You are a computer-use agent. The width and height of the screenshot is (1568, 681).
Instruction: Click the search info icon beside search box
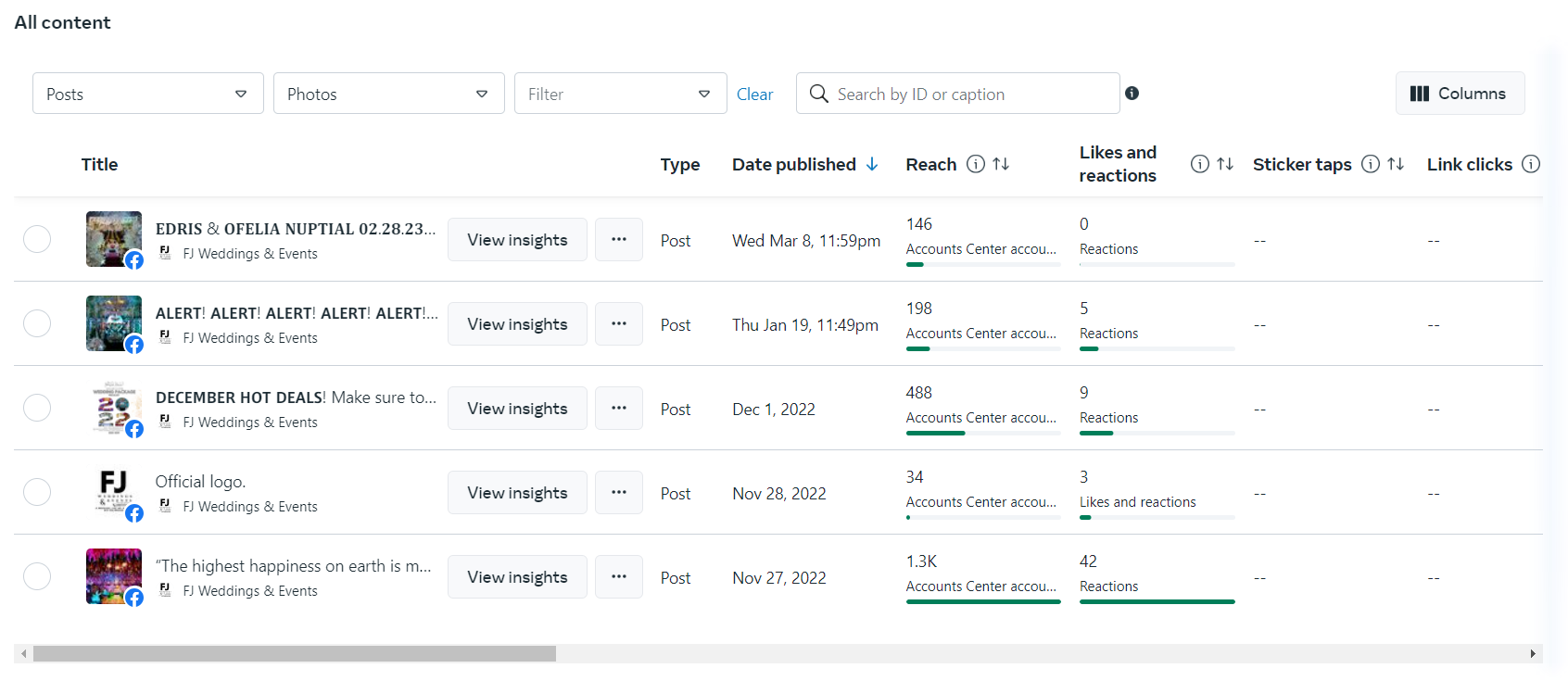1132,94
